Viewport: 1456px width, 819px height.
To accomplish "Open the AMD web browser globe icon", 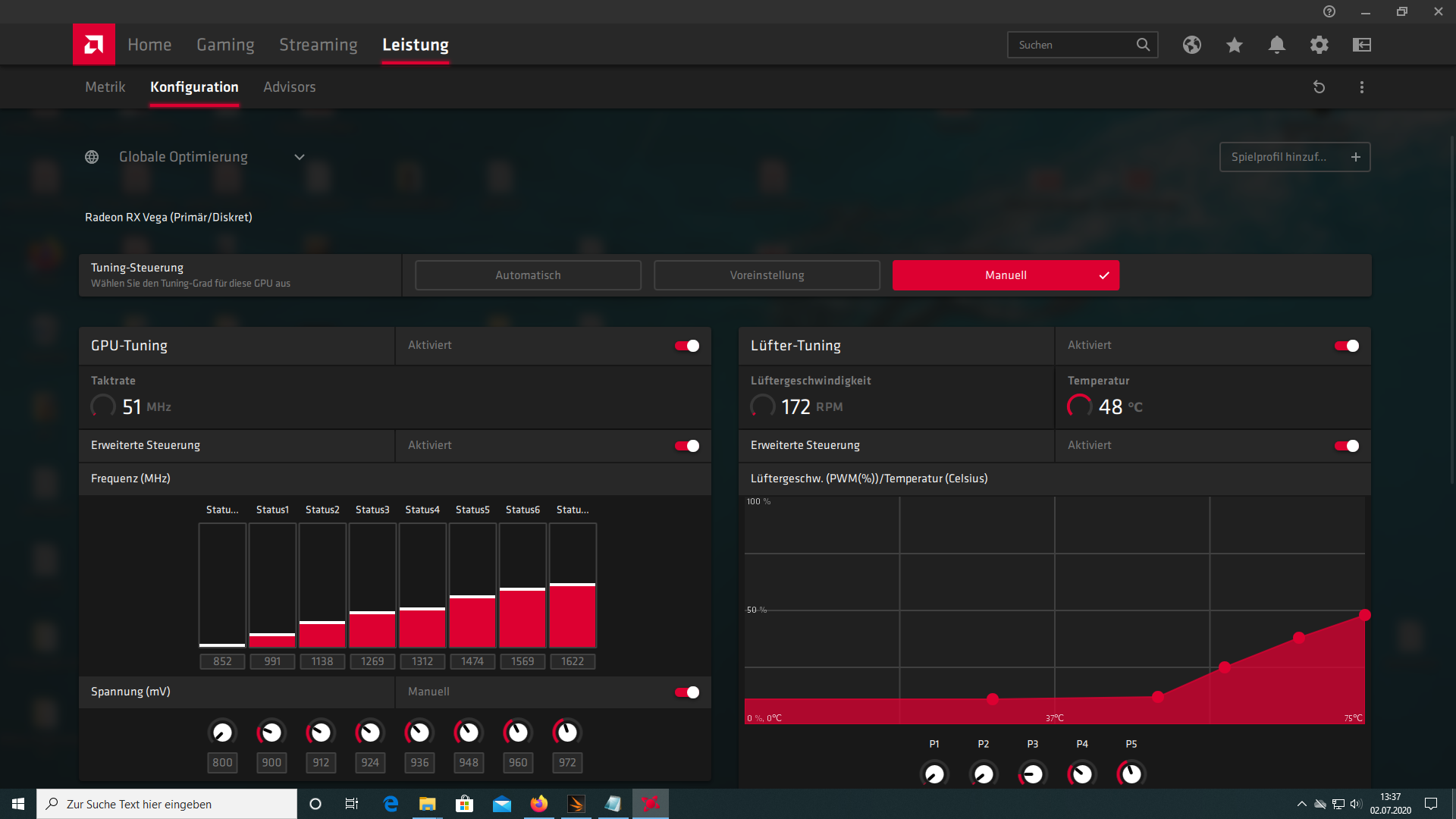I will click(x=1191, y=45).
